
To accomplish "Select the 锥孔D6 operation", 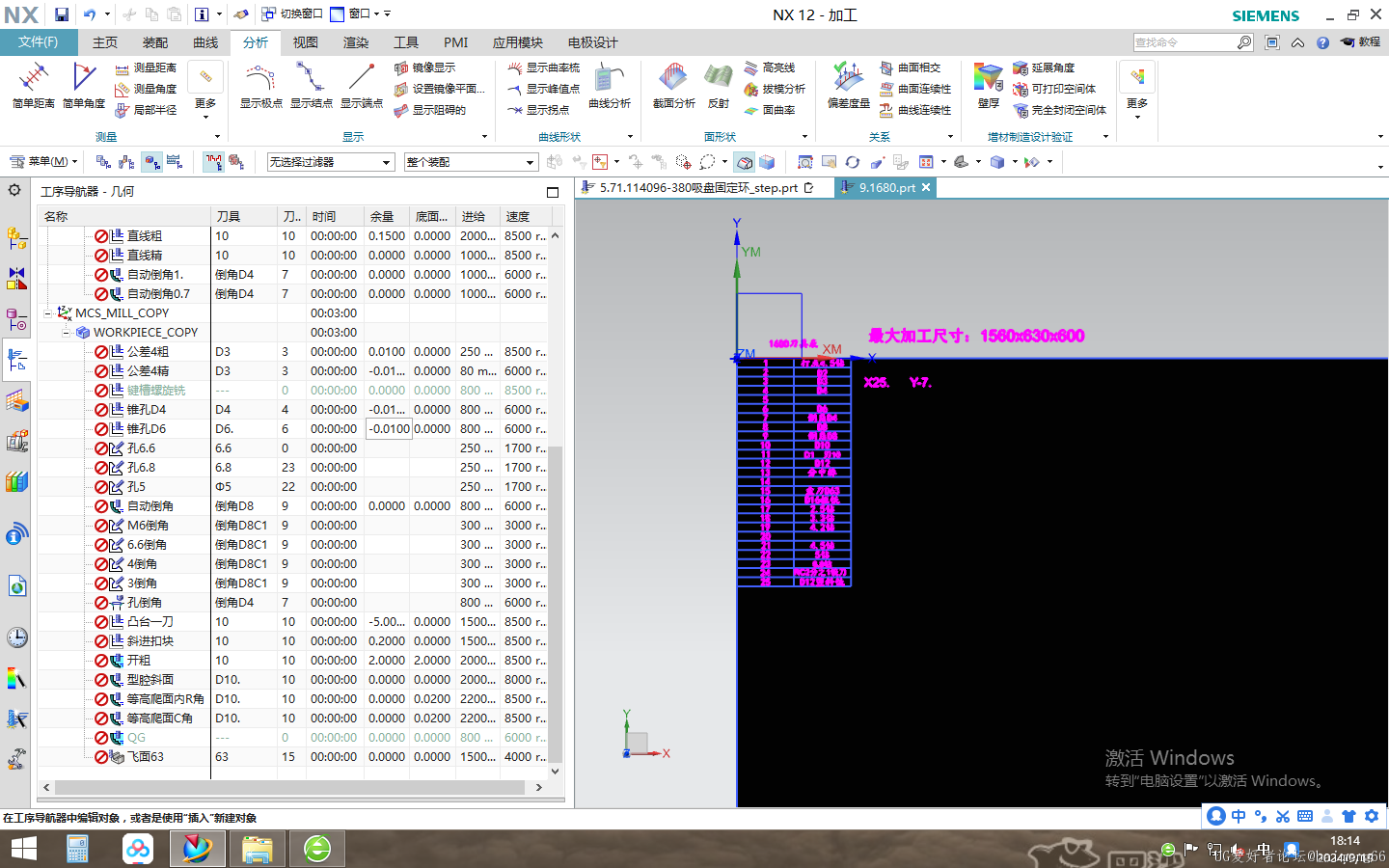I will 147,428.
